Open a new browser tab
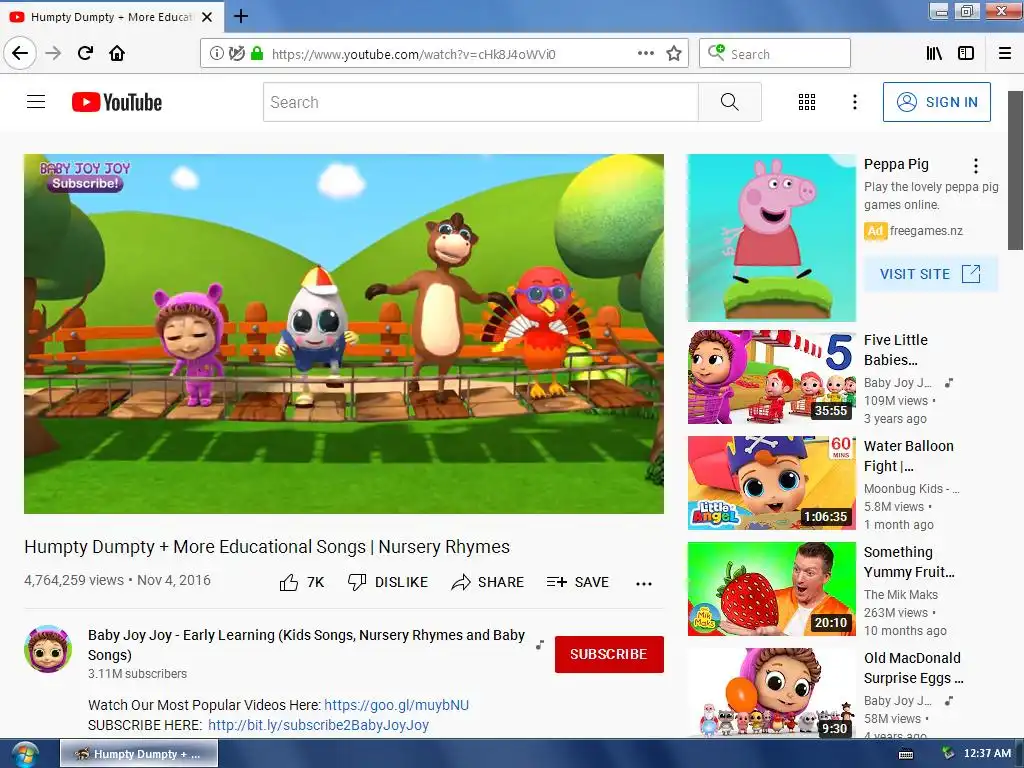The height and width of the screenshot is (768, 1024). click(x=241, y=16)
